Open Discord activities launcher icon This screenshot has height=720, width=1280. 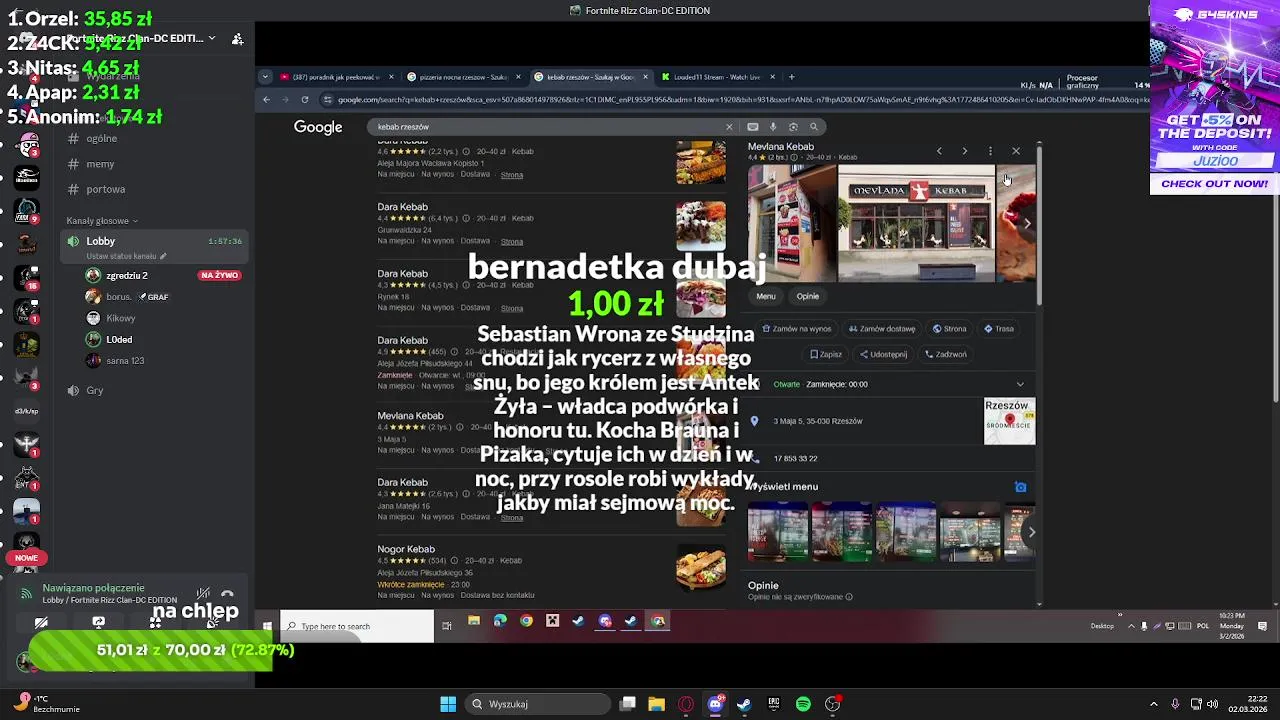coord(155,622)
